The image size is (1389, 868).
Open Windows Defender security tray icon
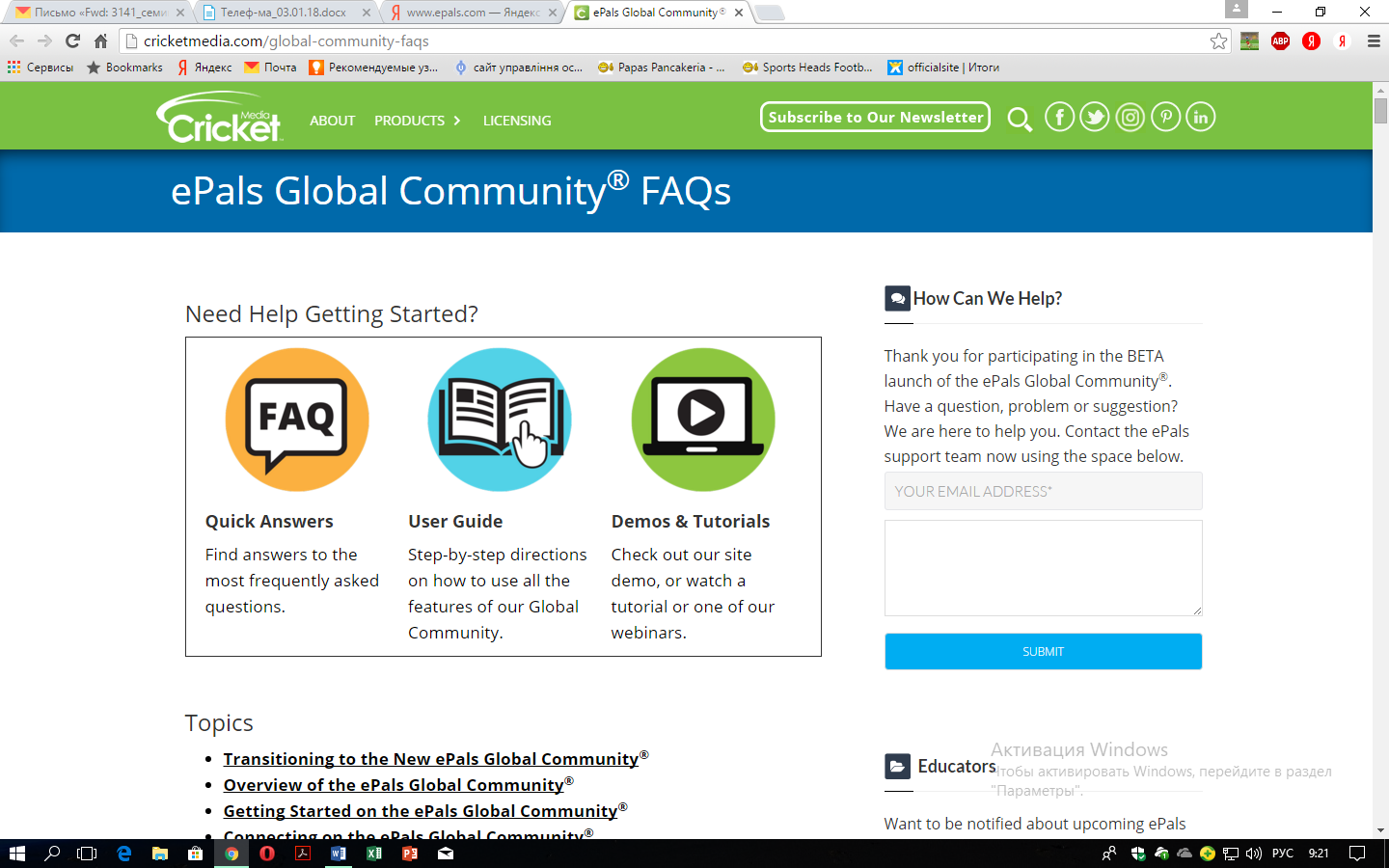pyautogui.click(x=1138, y=854)
